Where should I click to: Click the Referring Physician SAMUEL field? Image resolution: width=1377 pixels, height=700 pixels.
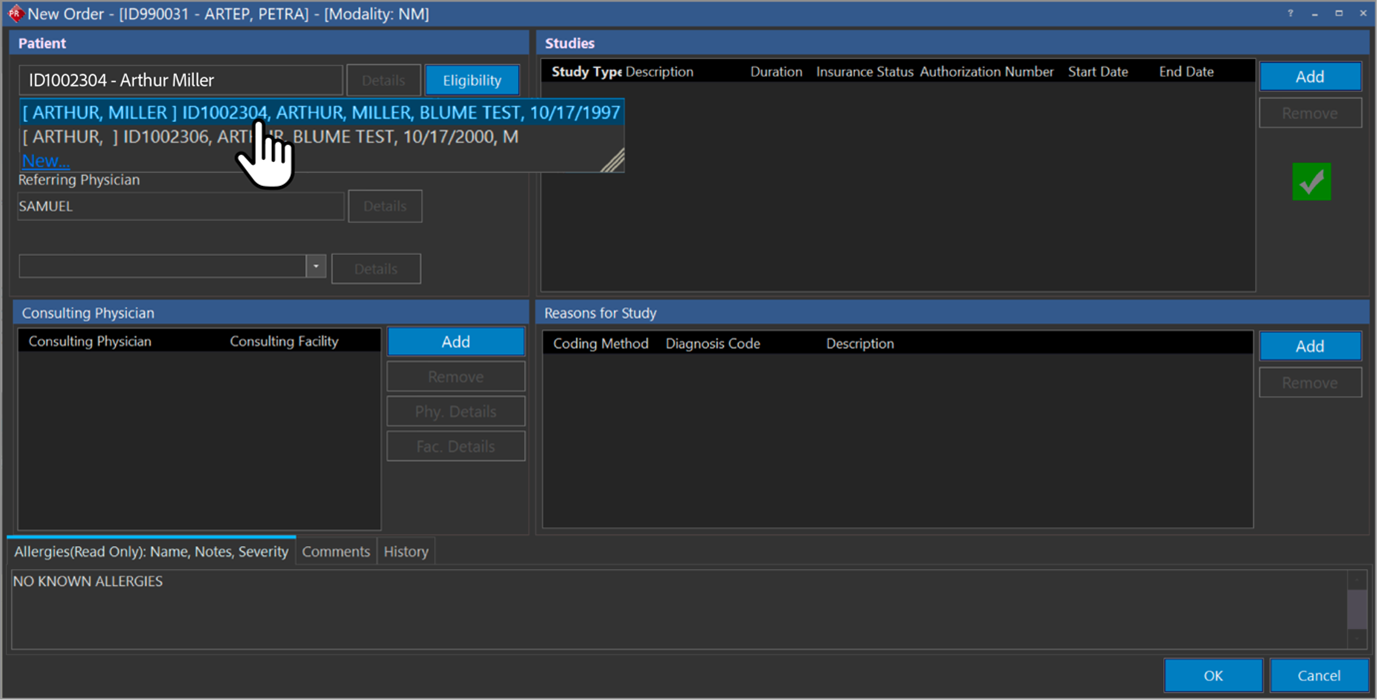(180, 206)
